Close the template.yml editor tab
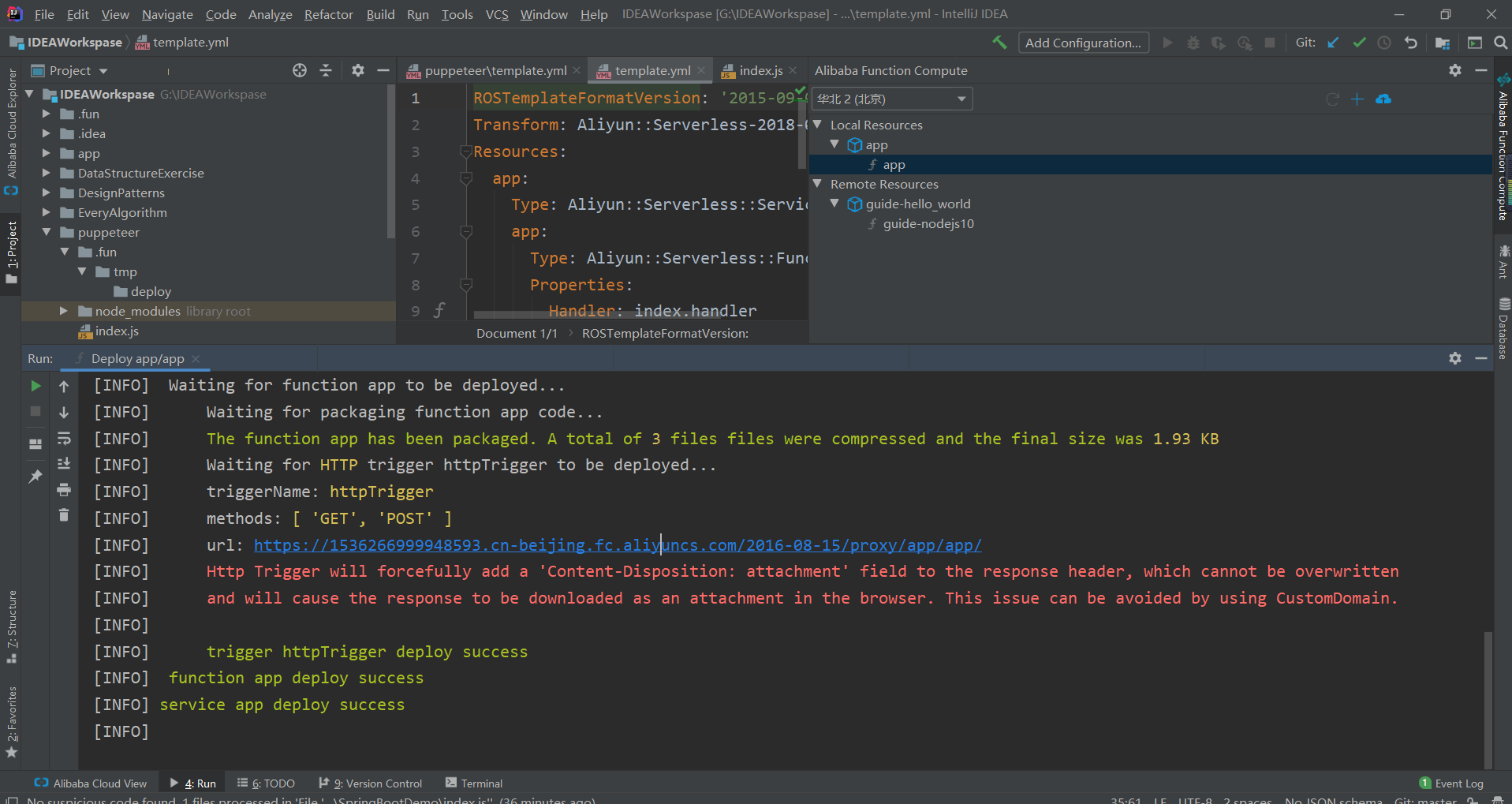 click(701, 70)
